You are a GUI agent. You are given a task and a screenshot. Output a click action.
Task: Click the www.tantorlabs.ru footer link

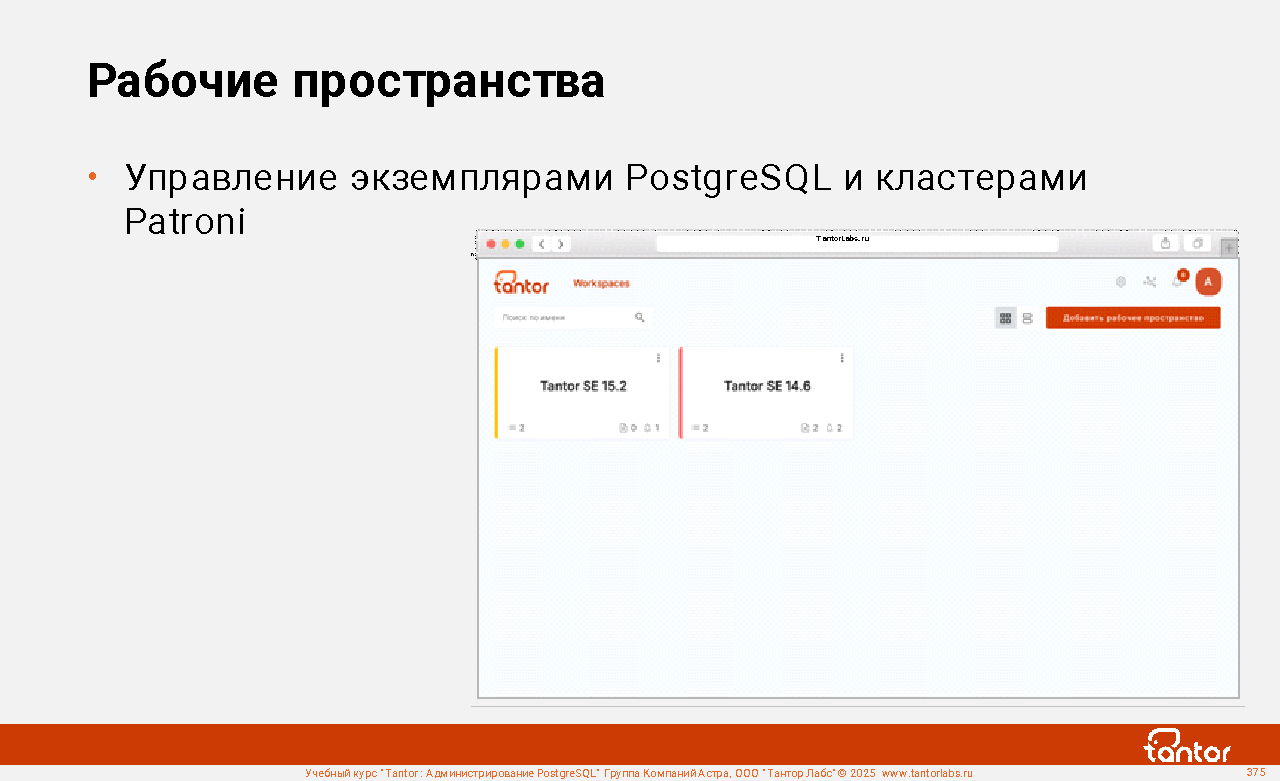click(x=927, y=774)
